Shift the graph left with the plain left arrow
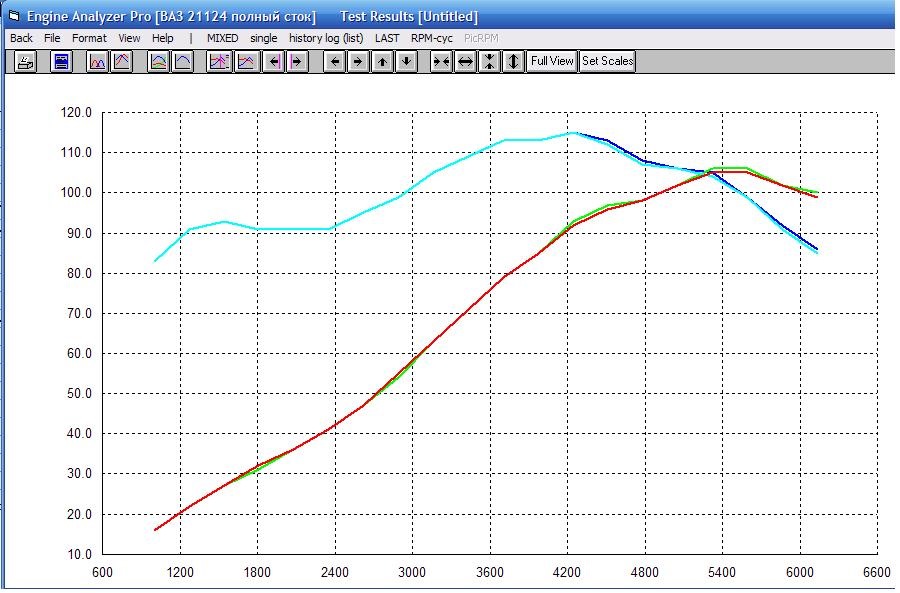900x593 pixels. pyautogui.click(x=335, y=61)
